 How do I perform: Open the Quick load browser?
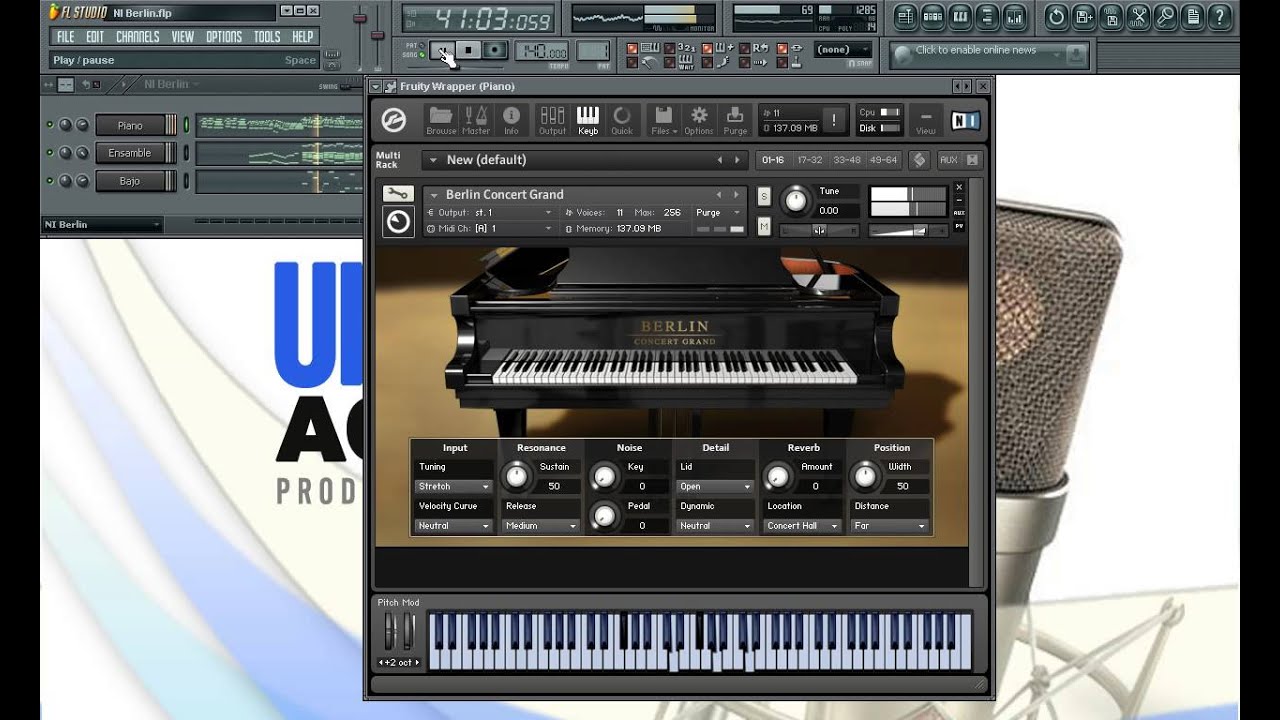pos(622,120)
